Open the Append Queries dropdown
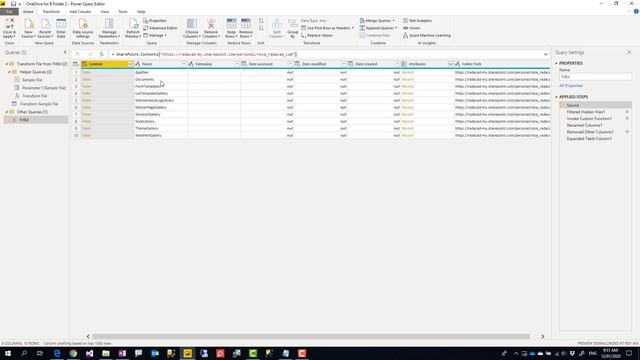640x360 pixels. pos(378,28)
